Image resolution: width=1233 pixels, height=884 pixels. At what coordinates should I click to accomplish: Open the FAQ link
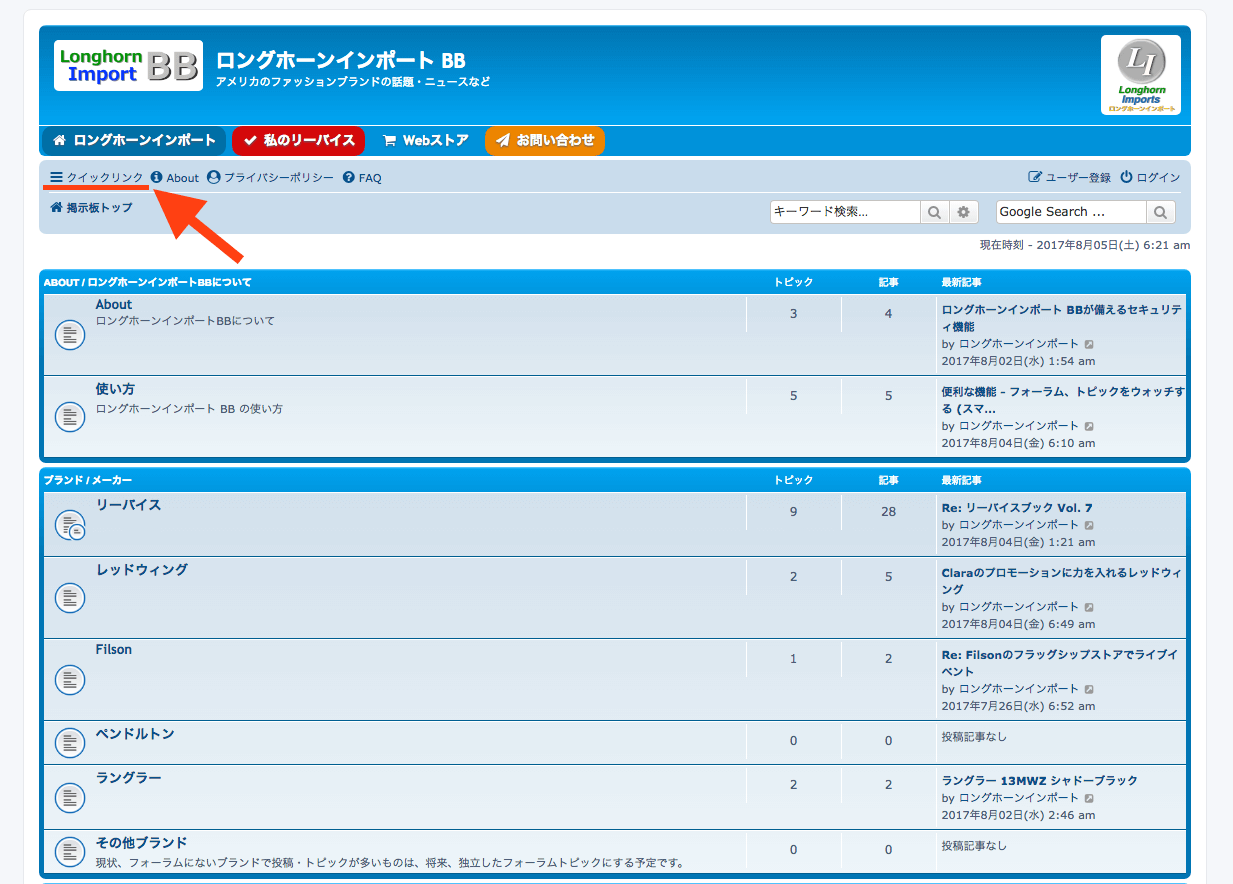click(362, 178)
